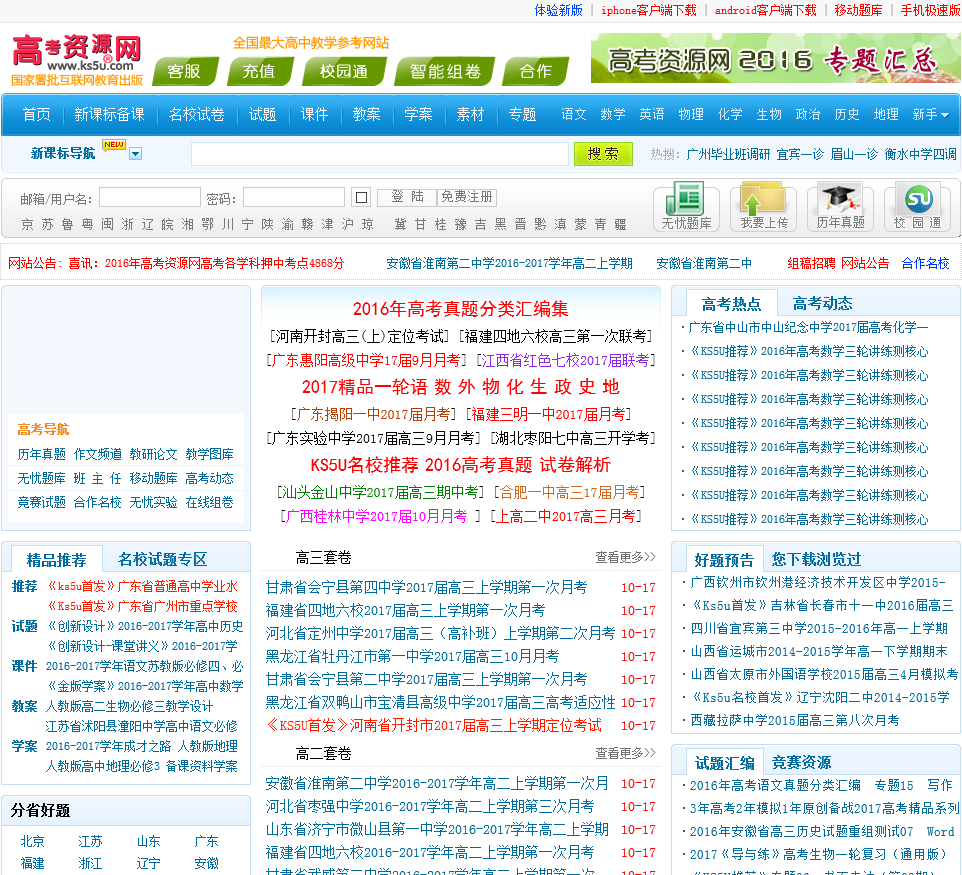This screenshot has width=962, height=875.
Task: Open 查看更多 for 高三套卷
Action: pyautogui.click(x=625, y=557)
